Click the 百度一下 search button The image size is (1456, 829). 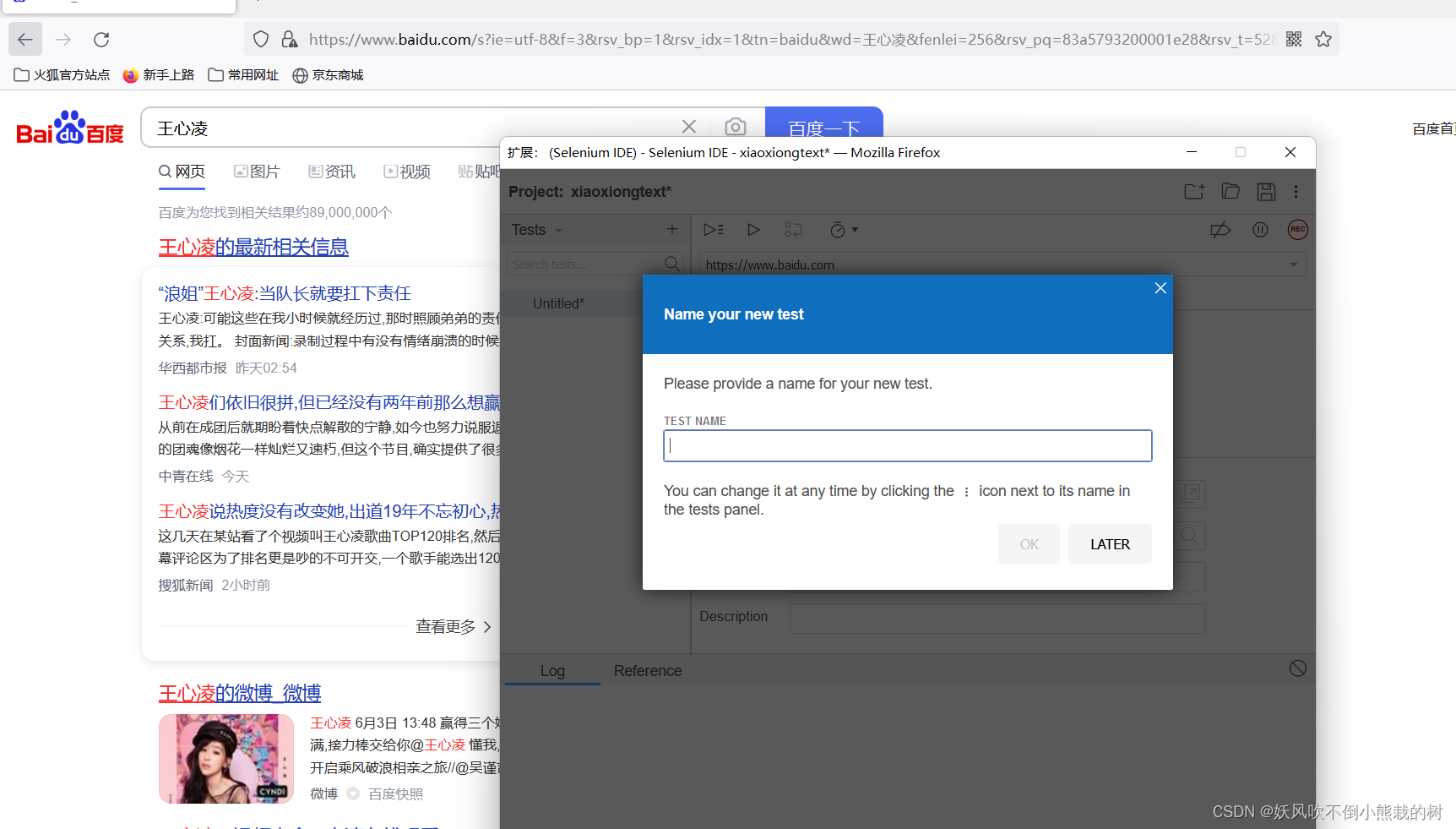tap(824, 123)
